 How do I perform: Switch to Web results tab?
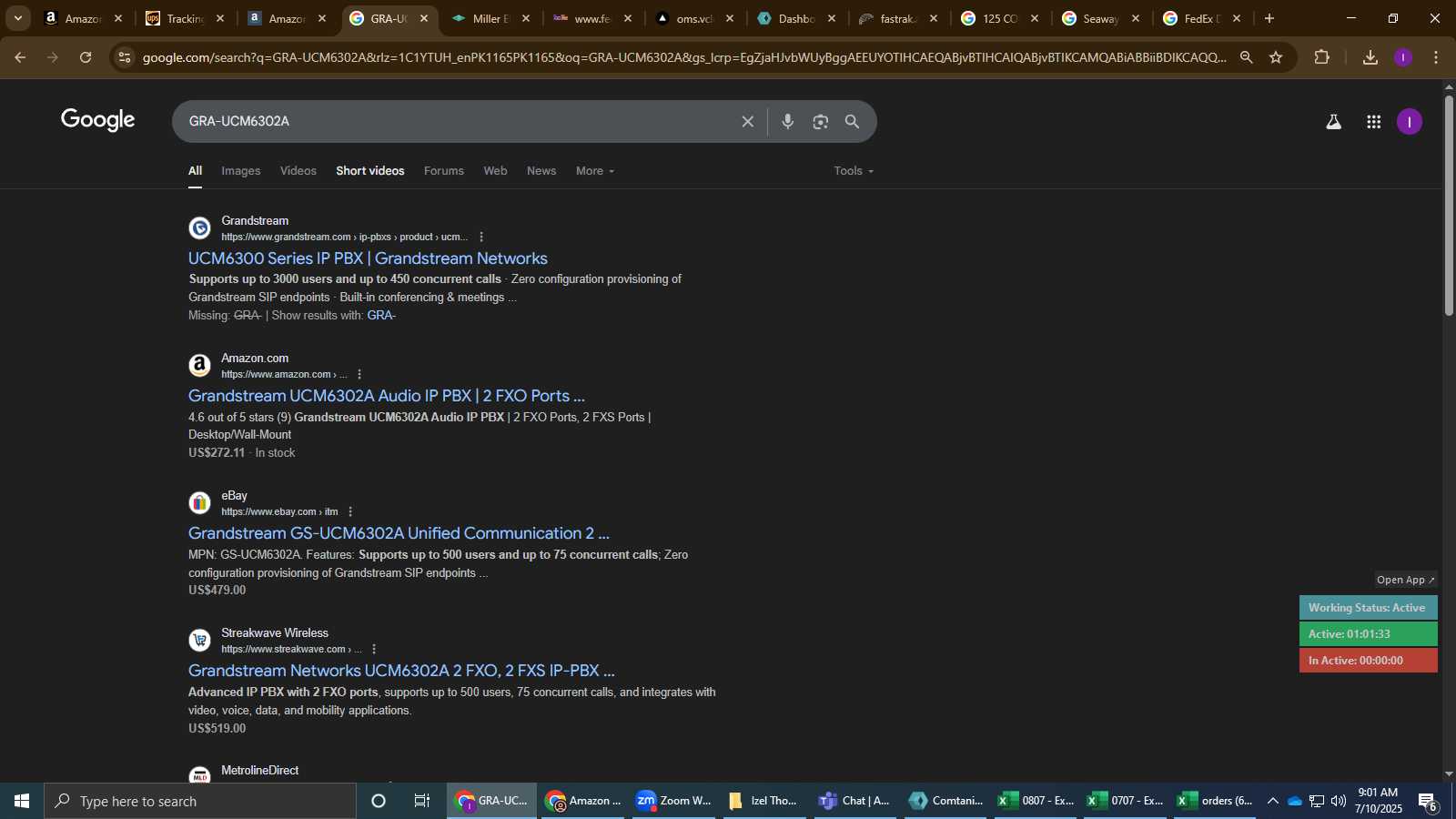click(x=495, y=171)
